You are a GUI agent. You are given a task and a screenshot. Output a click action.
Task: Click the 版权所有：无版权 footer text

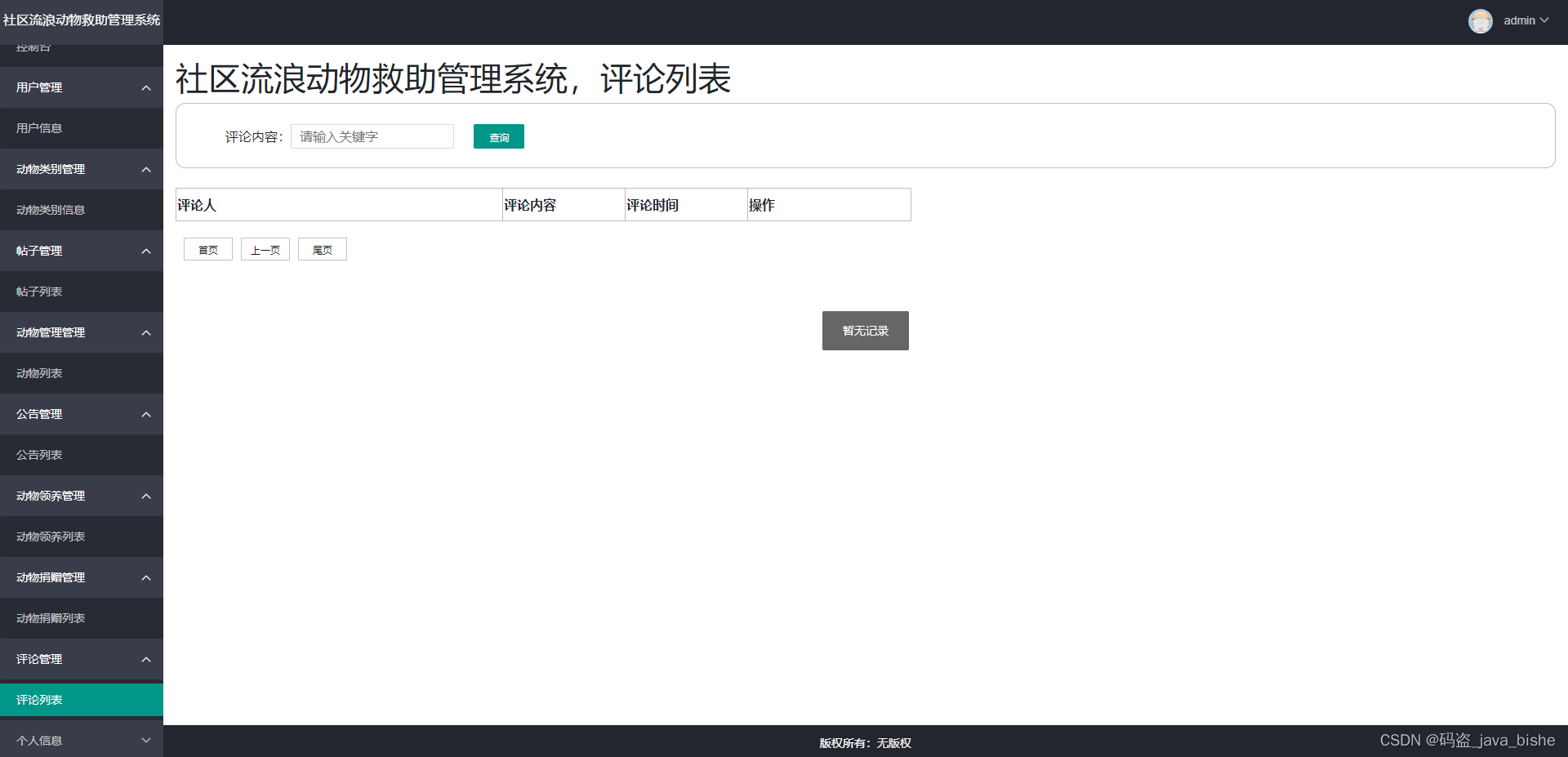866,743
